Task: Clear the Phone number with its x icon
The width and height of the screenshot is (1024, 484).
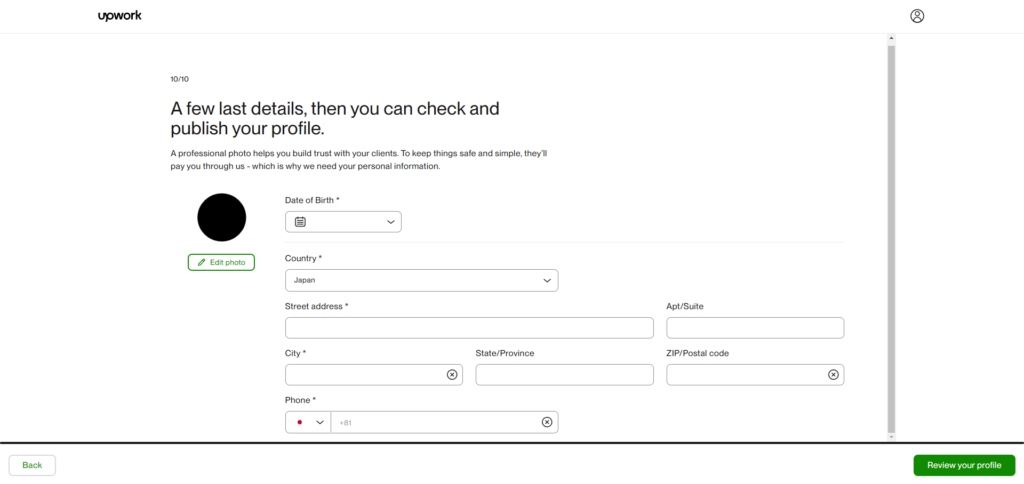Action: [547, 422]
